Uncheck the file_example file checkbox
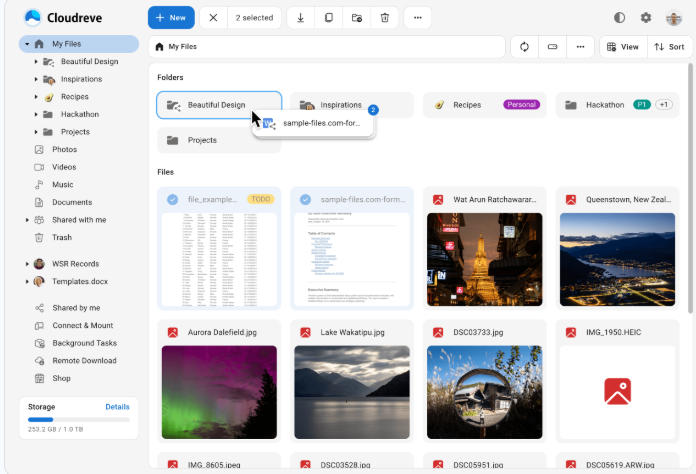Image resolution: width=696 pixels, height=474 pixels. [x=173, y=199]
